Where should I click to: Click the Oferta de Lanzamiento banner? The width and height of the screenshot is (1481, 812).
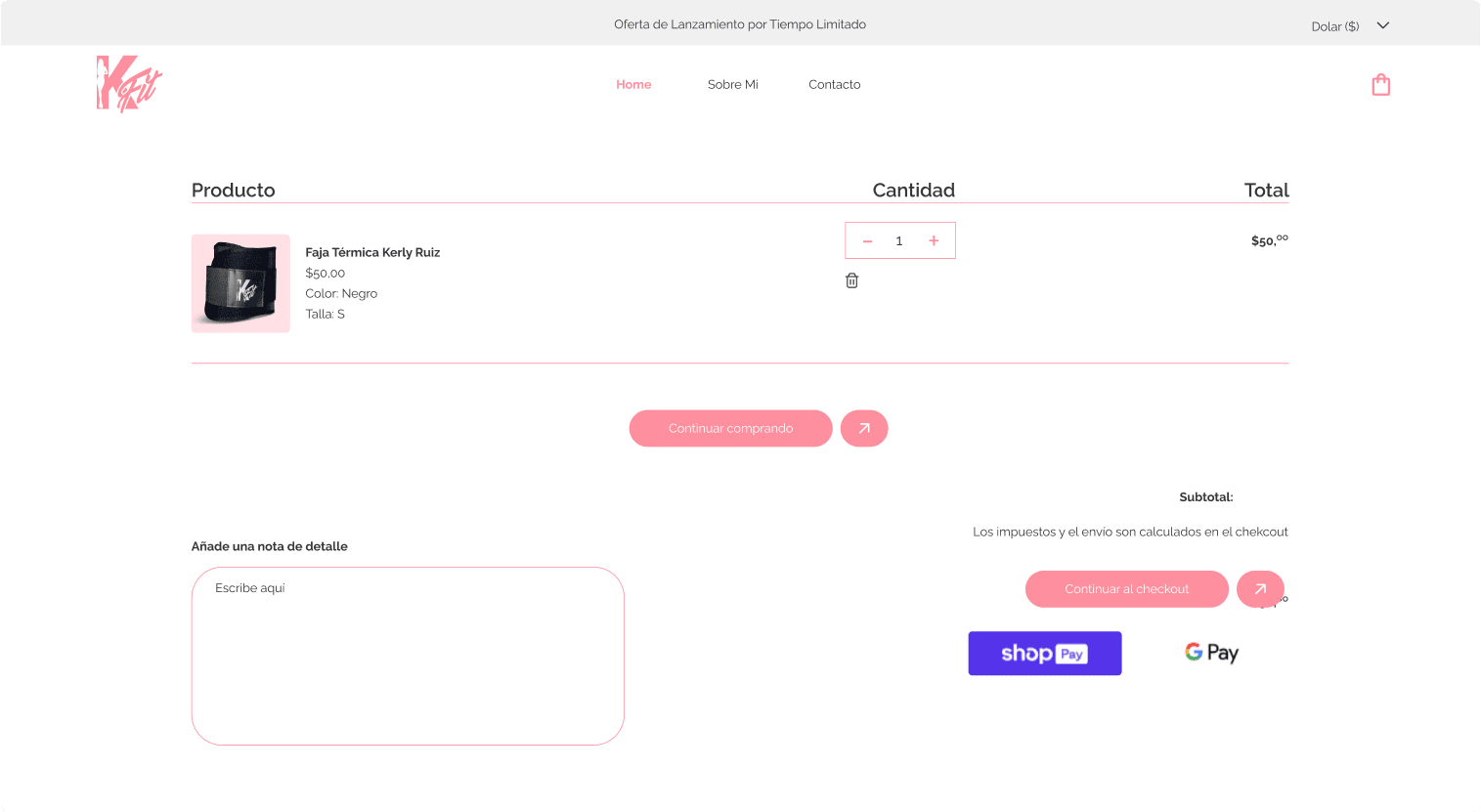point(740,24)
